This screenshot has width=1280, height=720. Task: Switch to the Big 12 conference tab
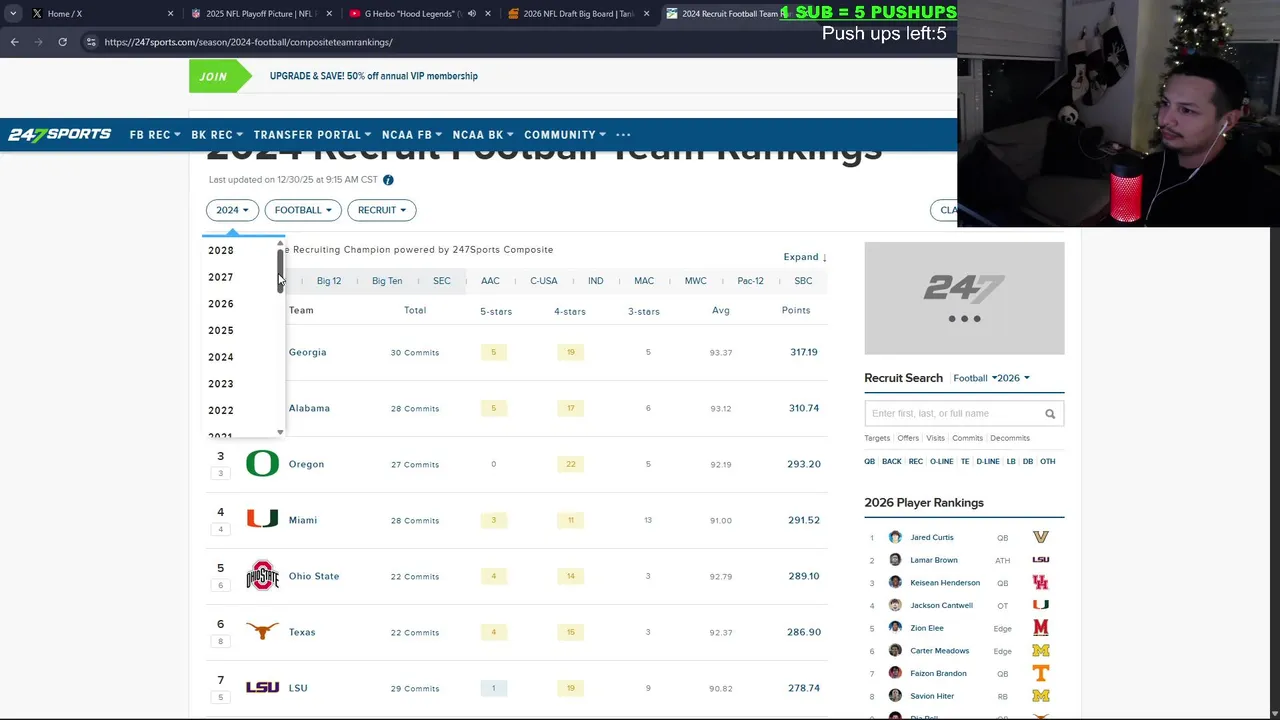click(x=329, y=281)
